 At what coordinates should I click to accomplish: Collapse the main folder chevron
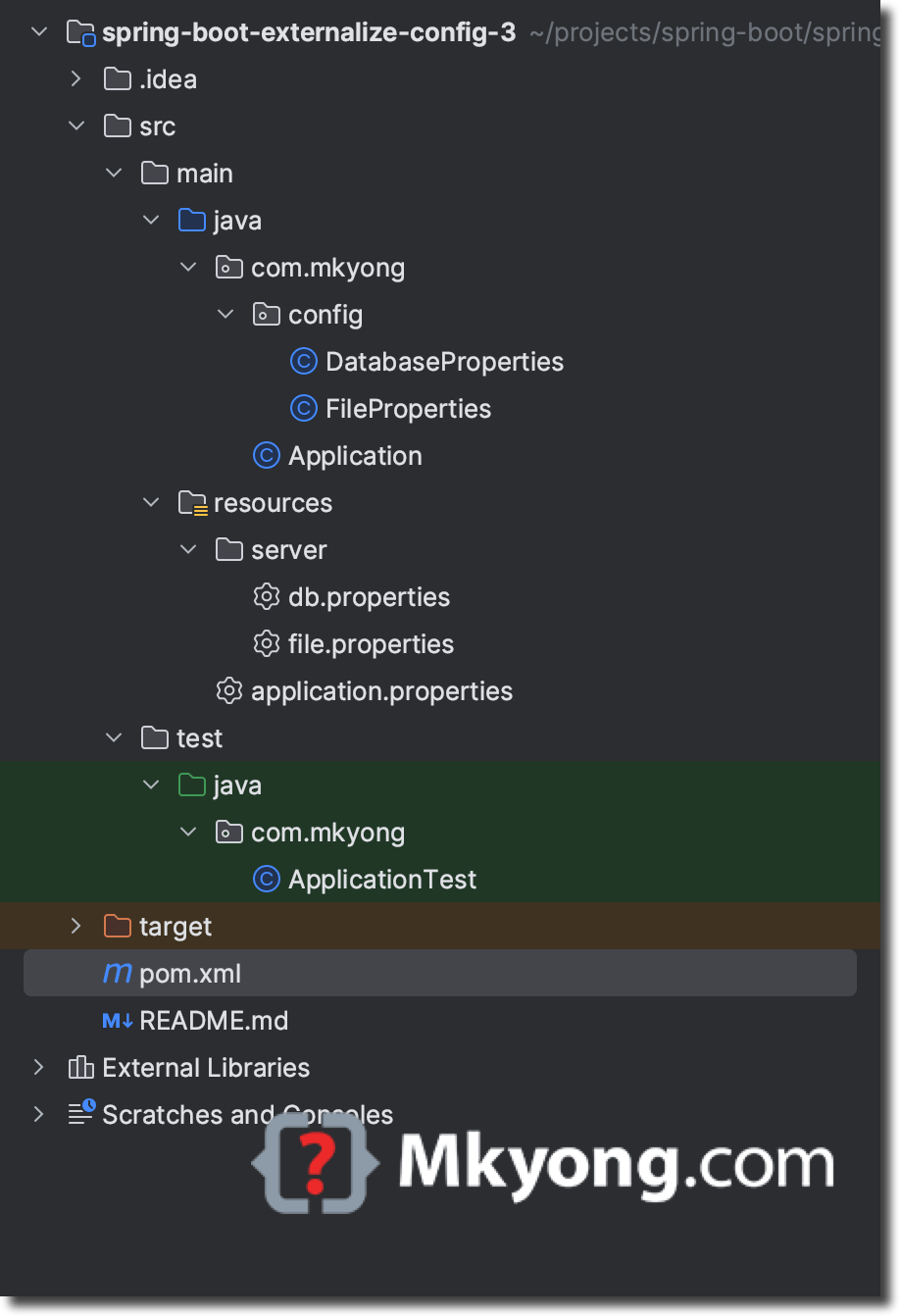[x=114, y=173]
